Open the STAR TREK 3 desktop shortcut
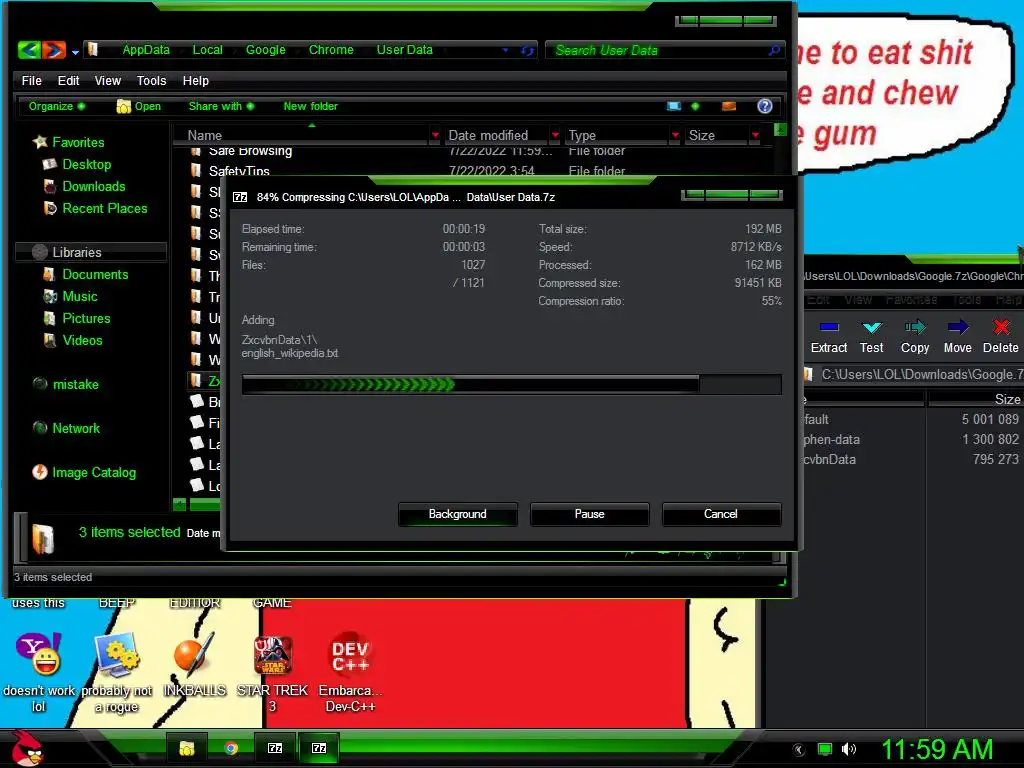Viewport: 1024px width, 768px height. coord(272,674)
